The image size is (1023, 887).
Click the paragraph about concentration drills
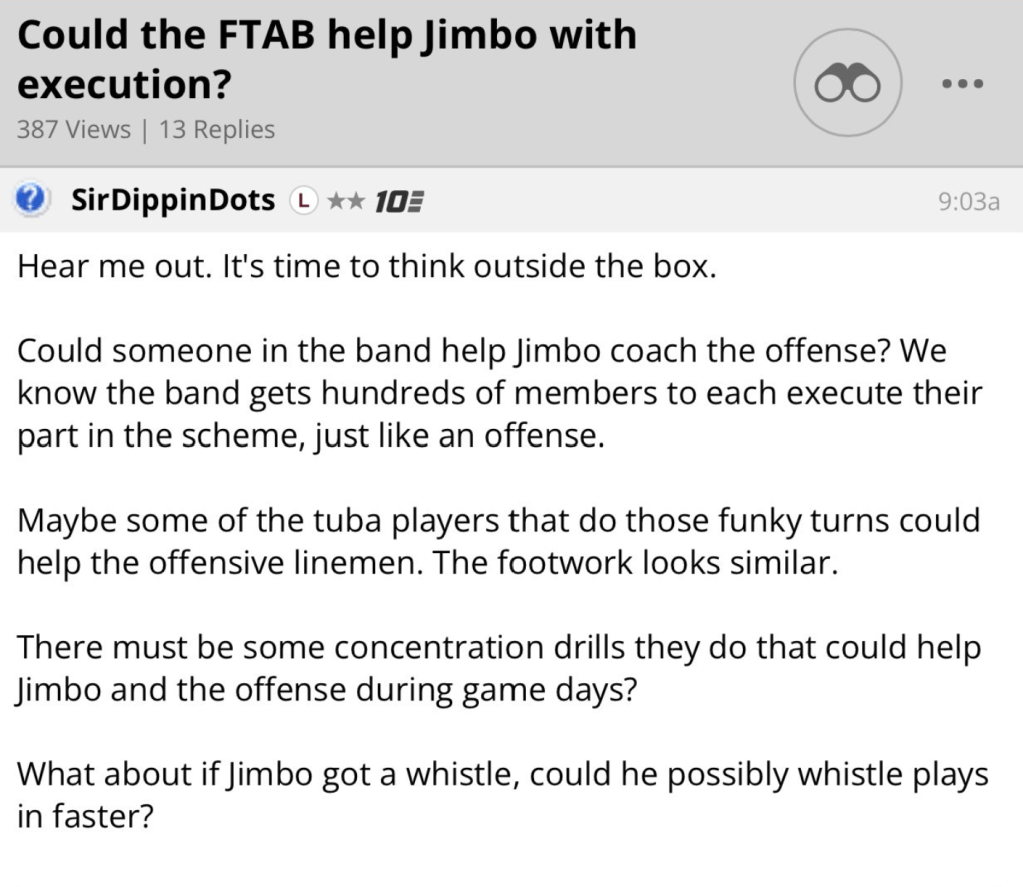(500, 668)
